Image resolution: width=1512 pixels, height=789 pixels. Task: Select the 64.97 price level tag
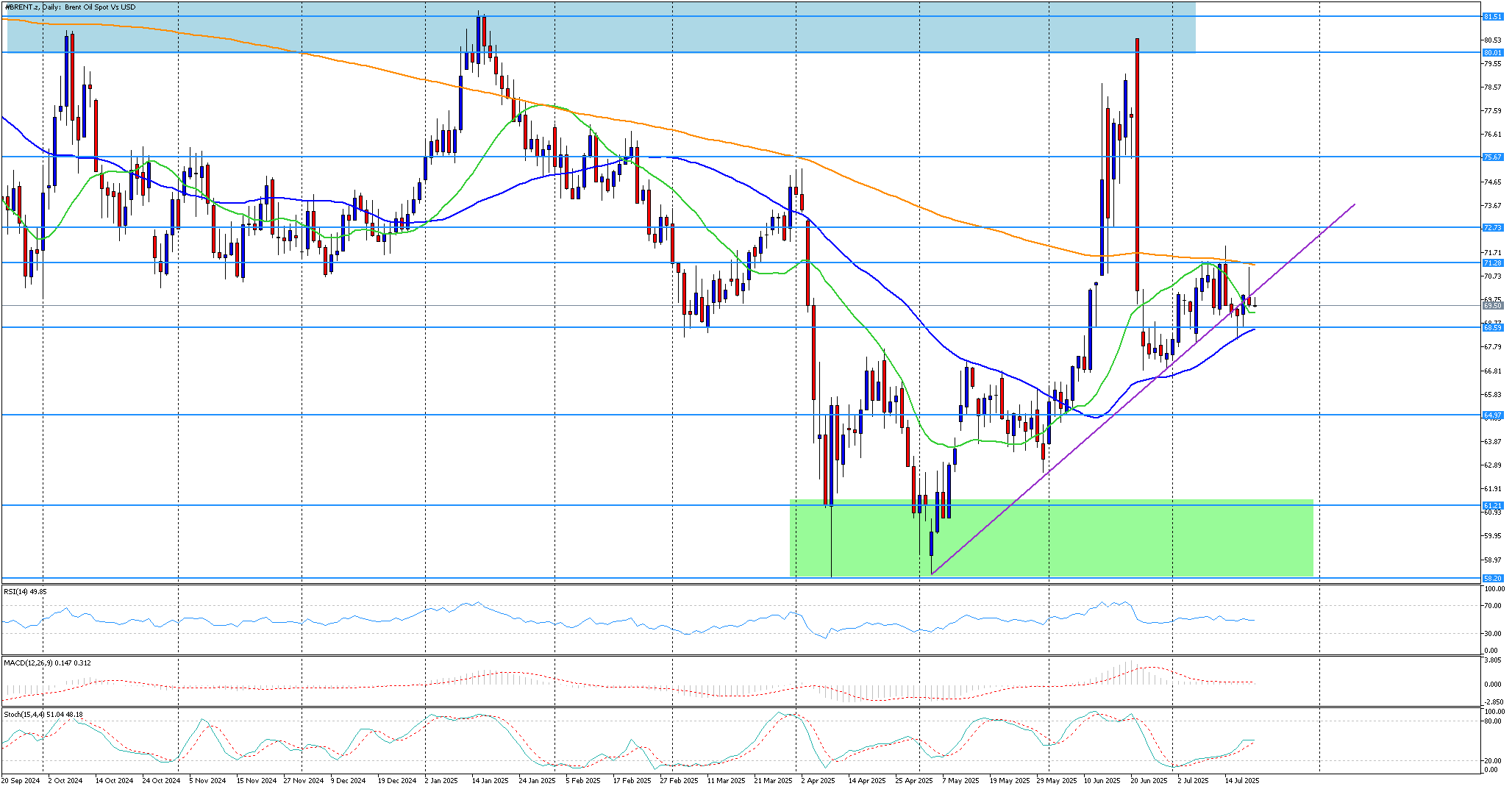pos(1492,415)
